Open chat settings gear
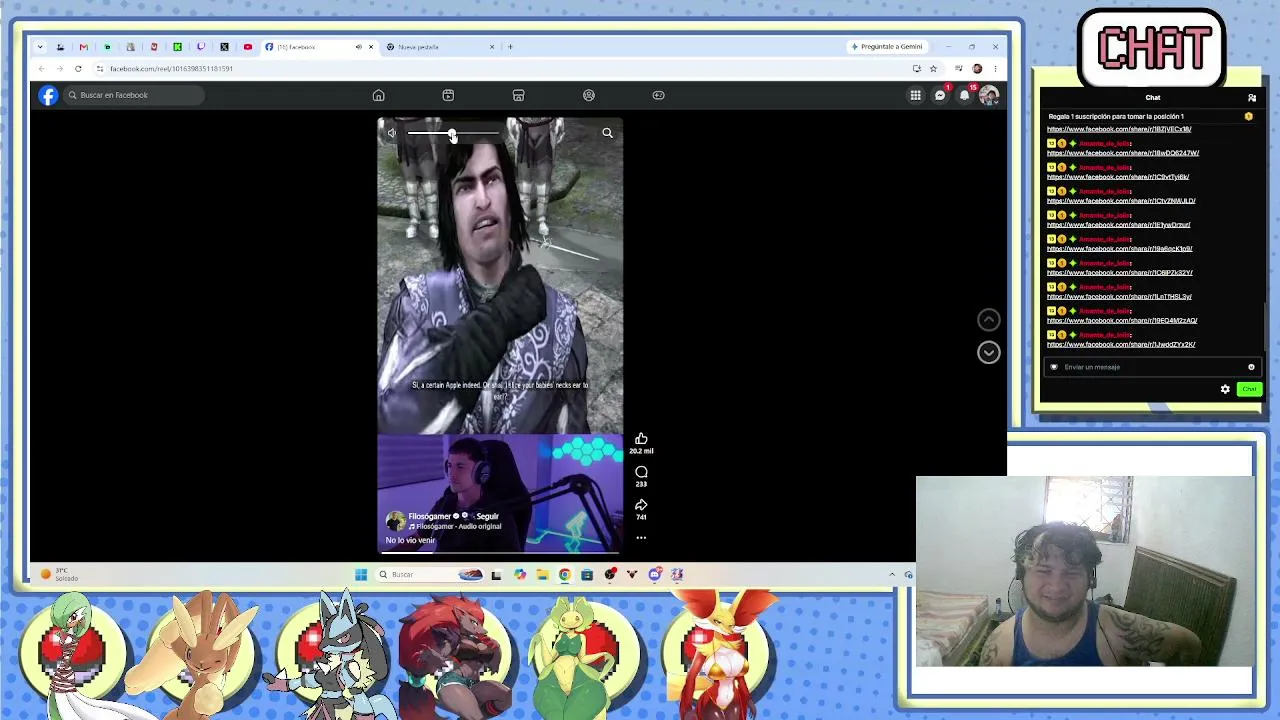The height and width of the screenshot is (720, 1280). click(1225, 389)
